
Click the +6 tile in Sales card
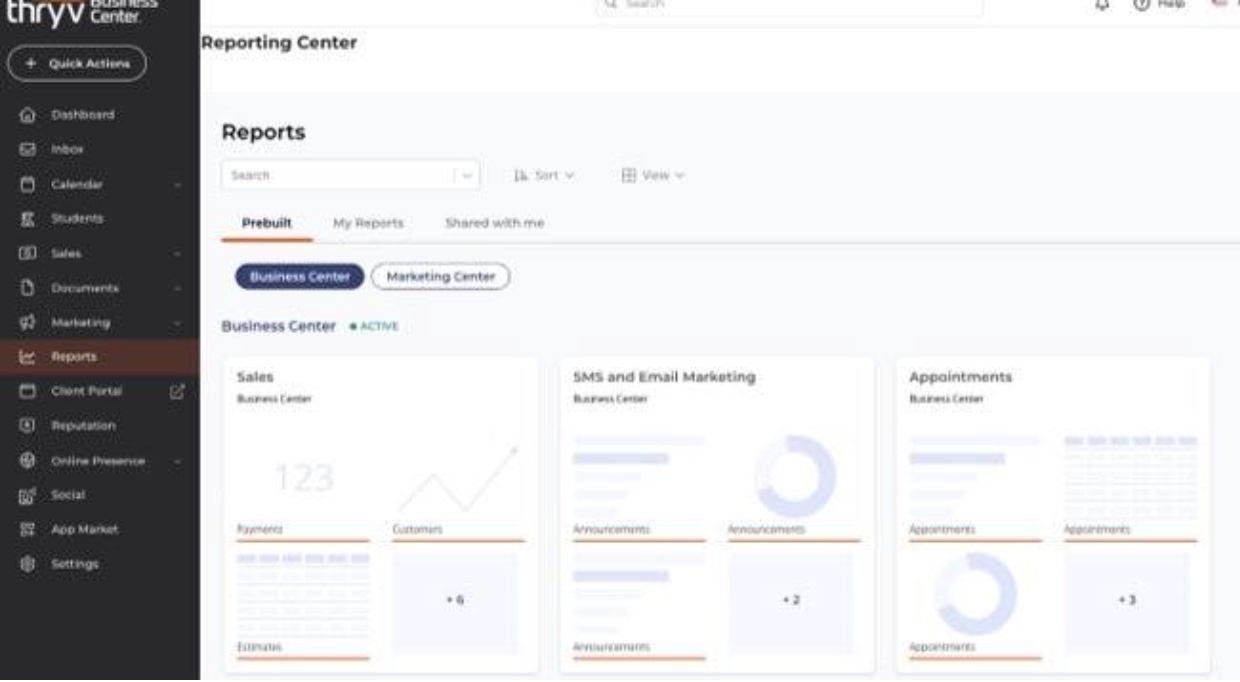coord(454,600)
